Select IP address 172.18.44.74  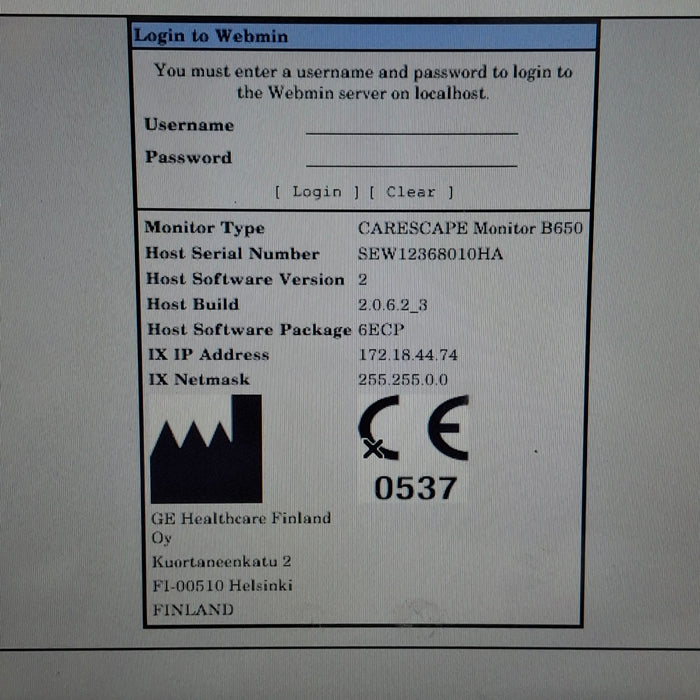pos(408,355)
